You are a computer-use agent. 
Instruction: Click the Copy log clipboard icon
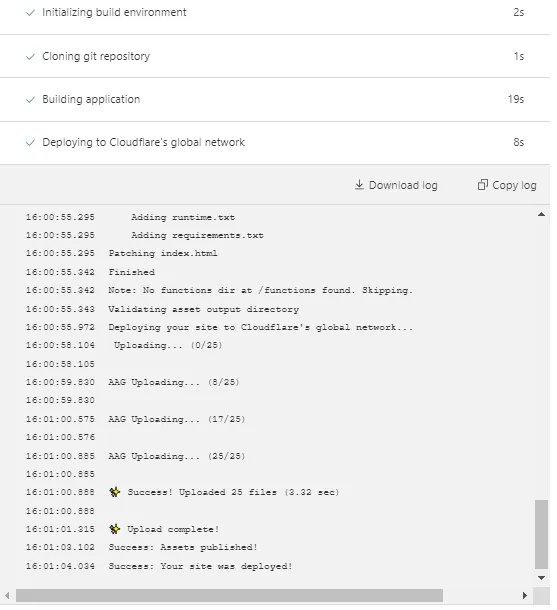click(x=482, y=185)
